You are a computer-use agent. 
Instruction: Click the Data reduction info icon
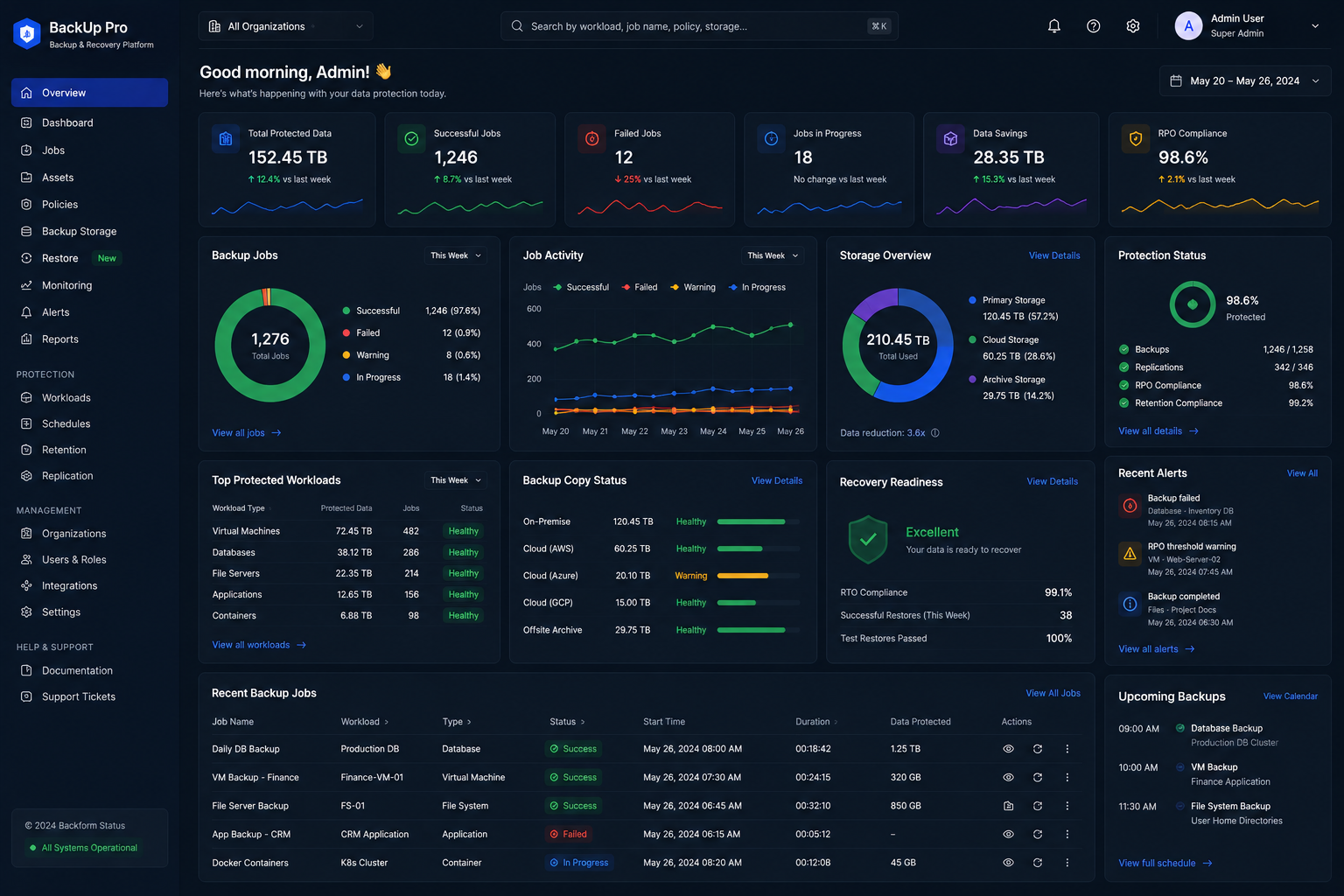pyautogui.click(x=934, y=433)
